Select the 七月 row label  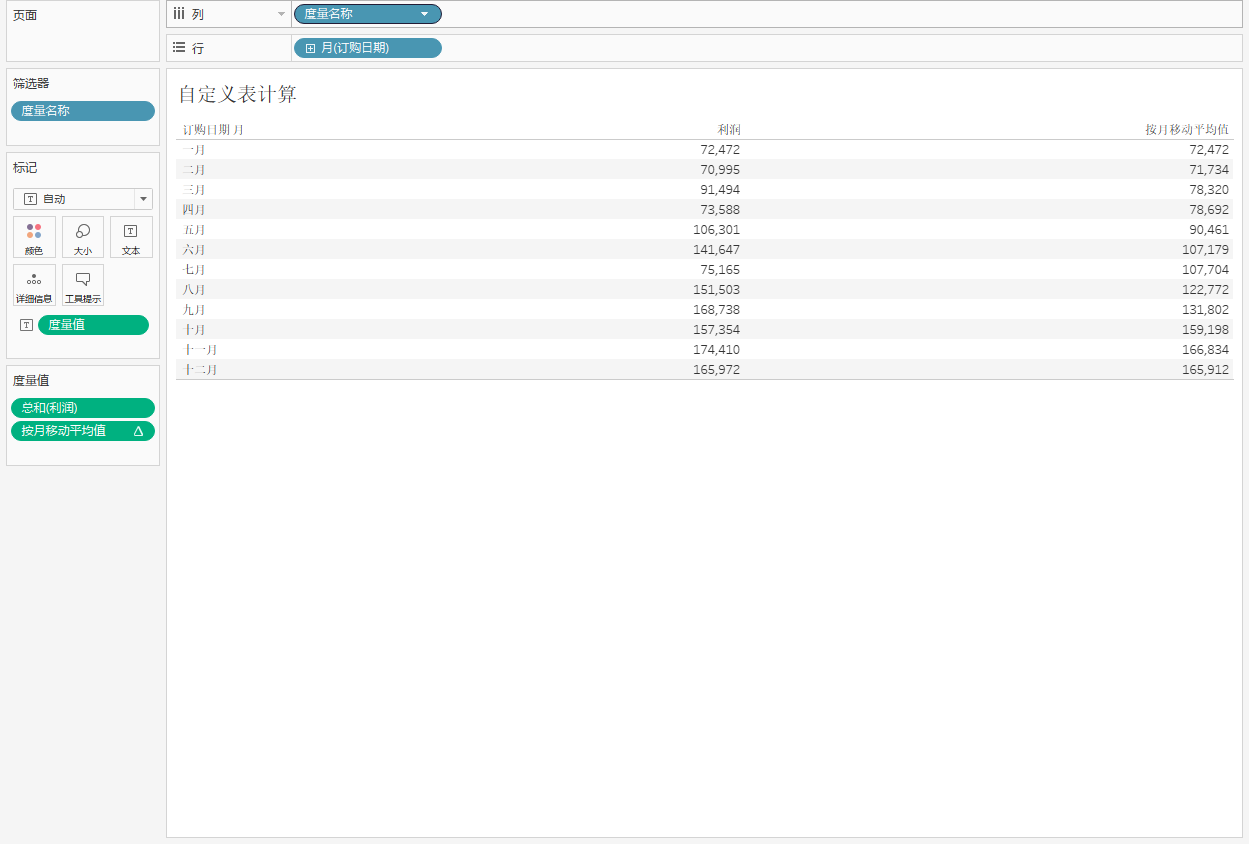coord(194,270)
